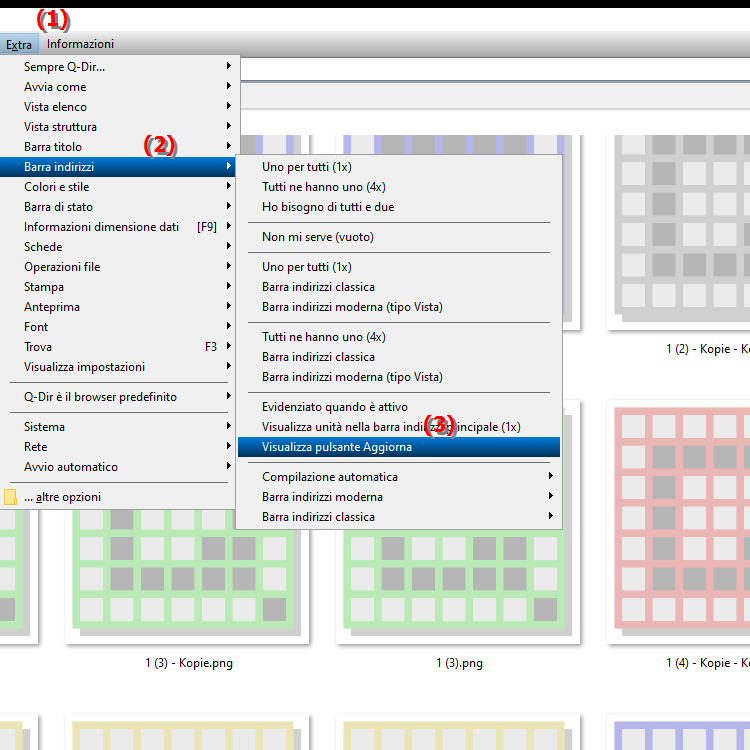The image size is (750, 750).
Task: Expand the Barra di stato submenu arrow
Action: point(229,206)
